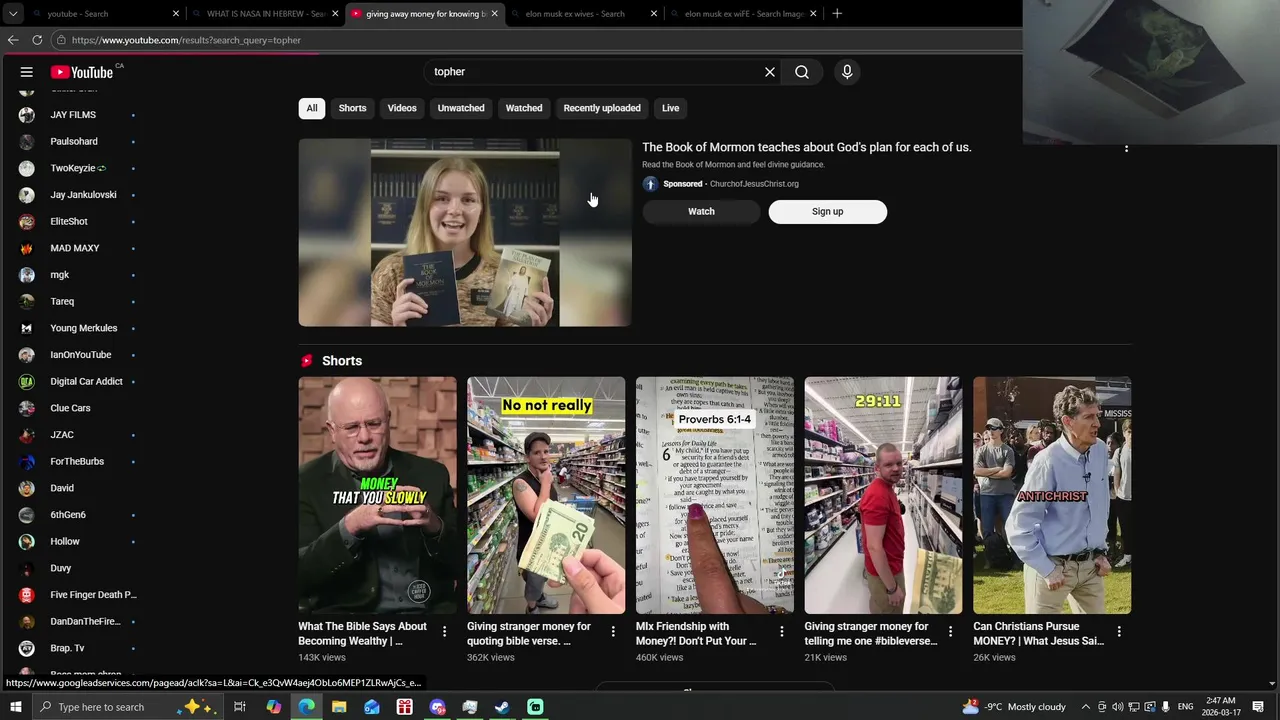Open the weather widget showing -9°C
The height and width of the screenshot is (720, 1280).
[x=1014, y=707]
